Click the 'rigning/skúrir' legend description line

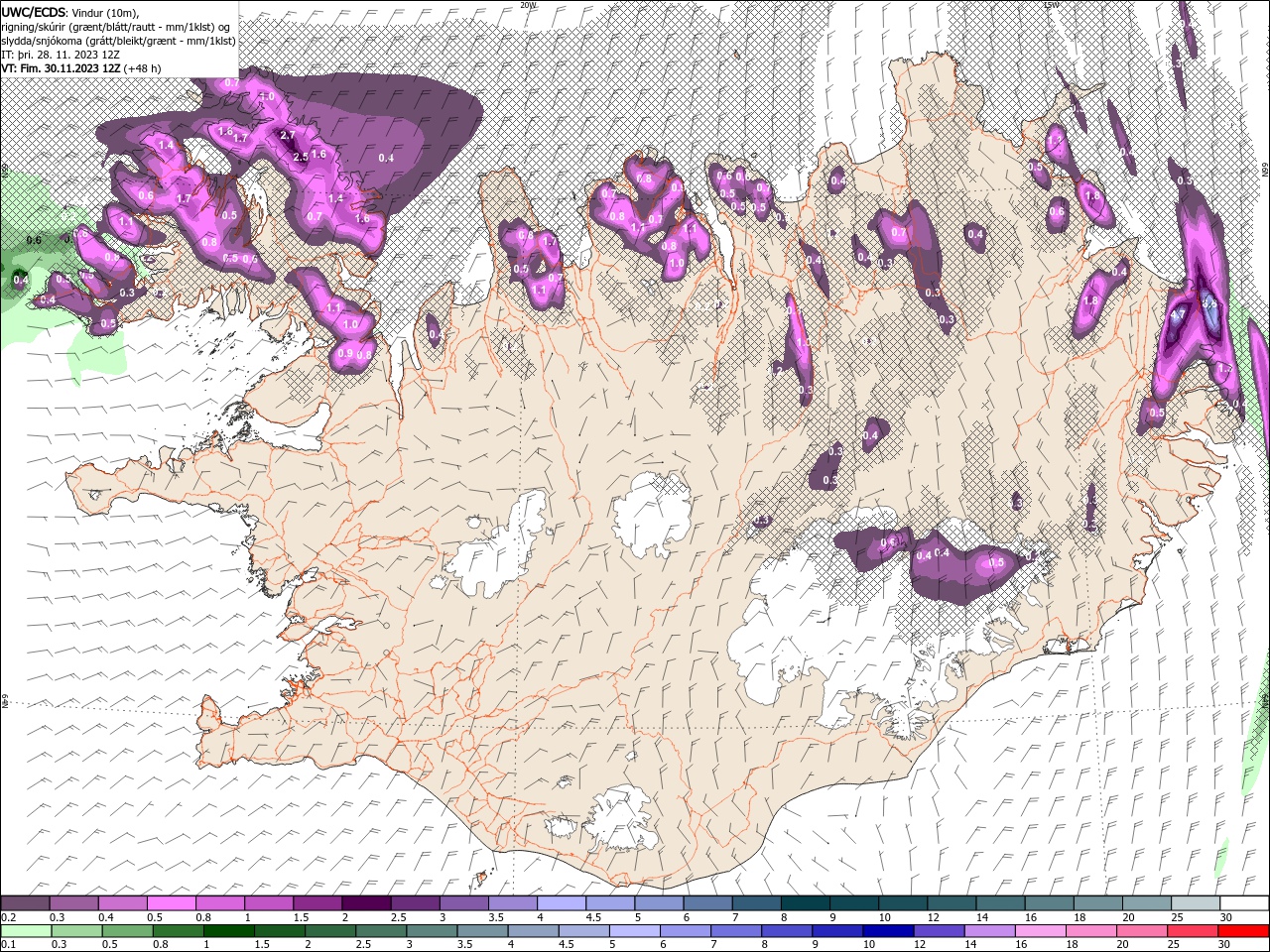coord(116,27)
